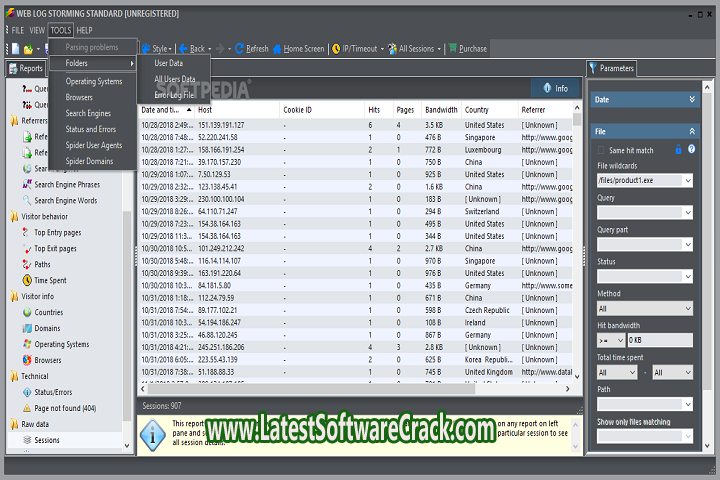Image resolution: width=720 pixels, height=480 pixels.
Task: Open Search Engine Phrases report
Action: click(x=67, y=185)
